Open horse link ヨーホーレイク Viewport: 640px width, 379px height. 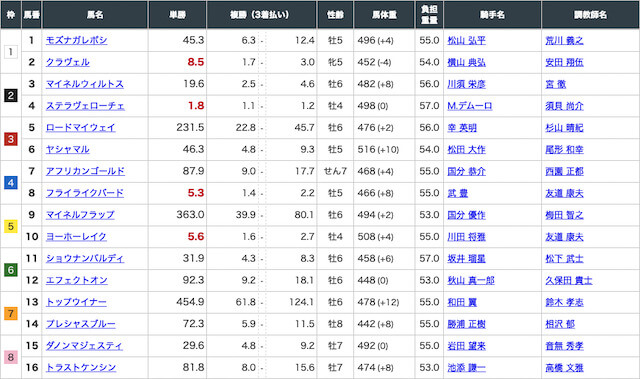76,237
